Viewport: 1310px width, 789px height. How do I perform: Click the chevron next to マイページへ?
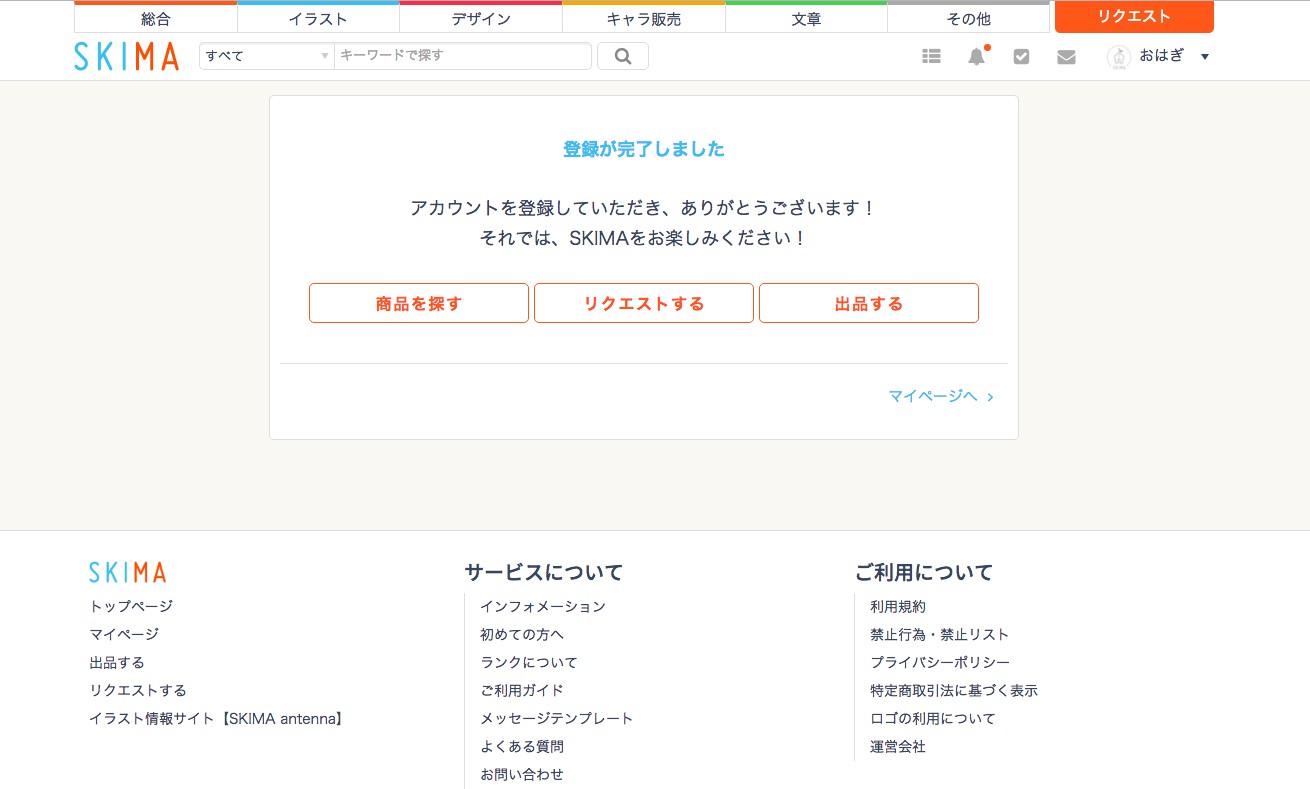click(x=990, y=397)
